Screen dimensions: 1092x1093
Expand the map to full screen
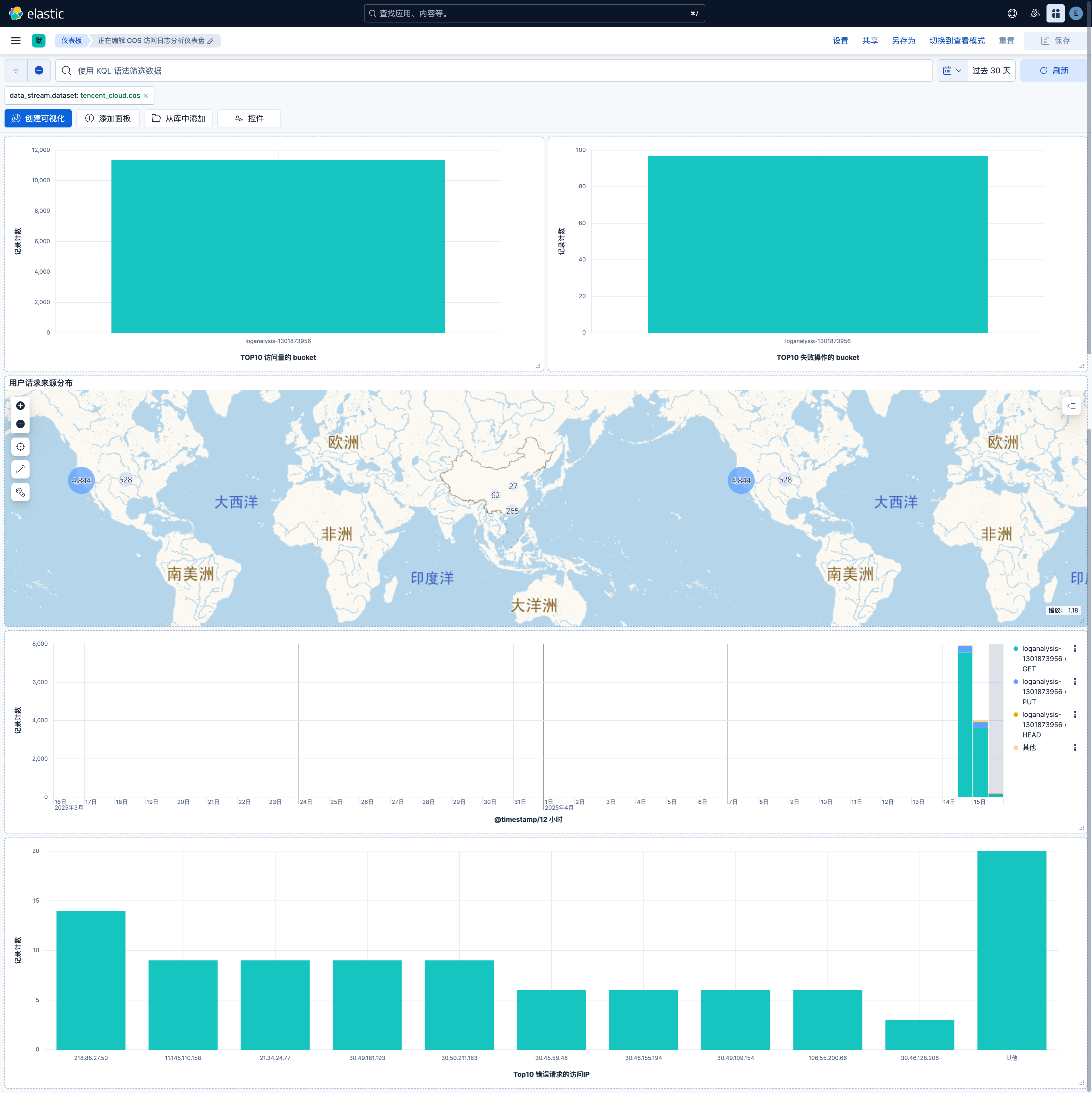coord(20,470)
